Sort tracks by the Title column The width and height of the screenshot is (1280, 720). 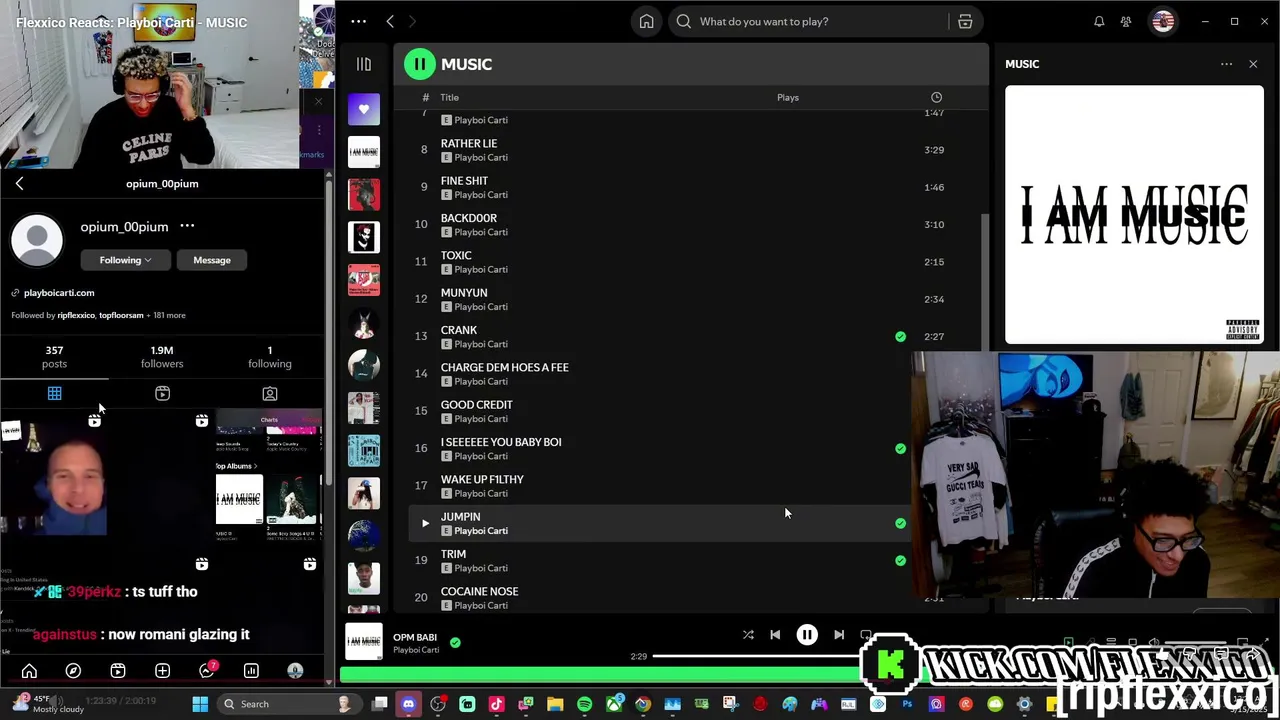(x=450, y=97)
